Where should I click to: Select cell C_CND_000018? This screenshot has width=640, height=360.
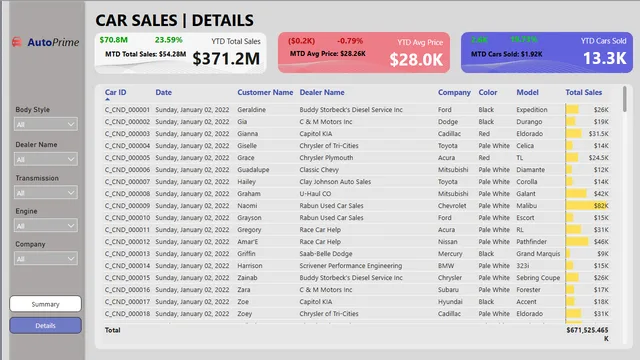(127, 314)
